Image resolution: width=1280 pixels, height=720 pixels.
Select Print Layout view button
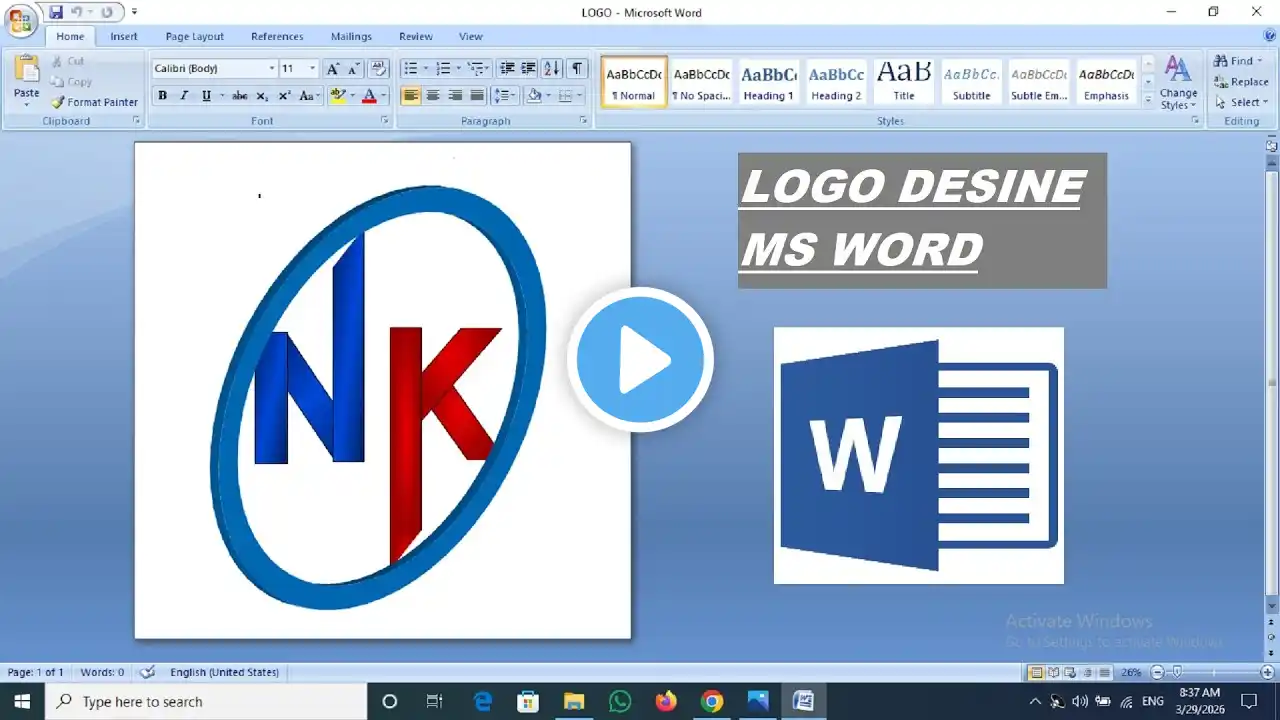[1037, 672]
